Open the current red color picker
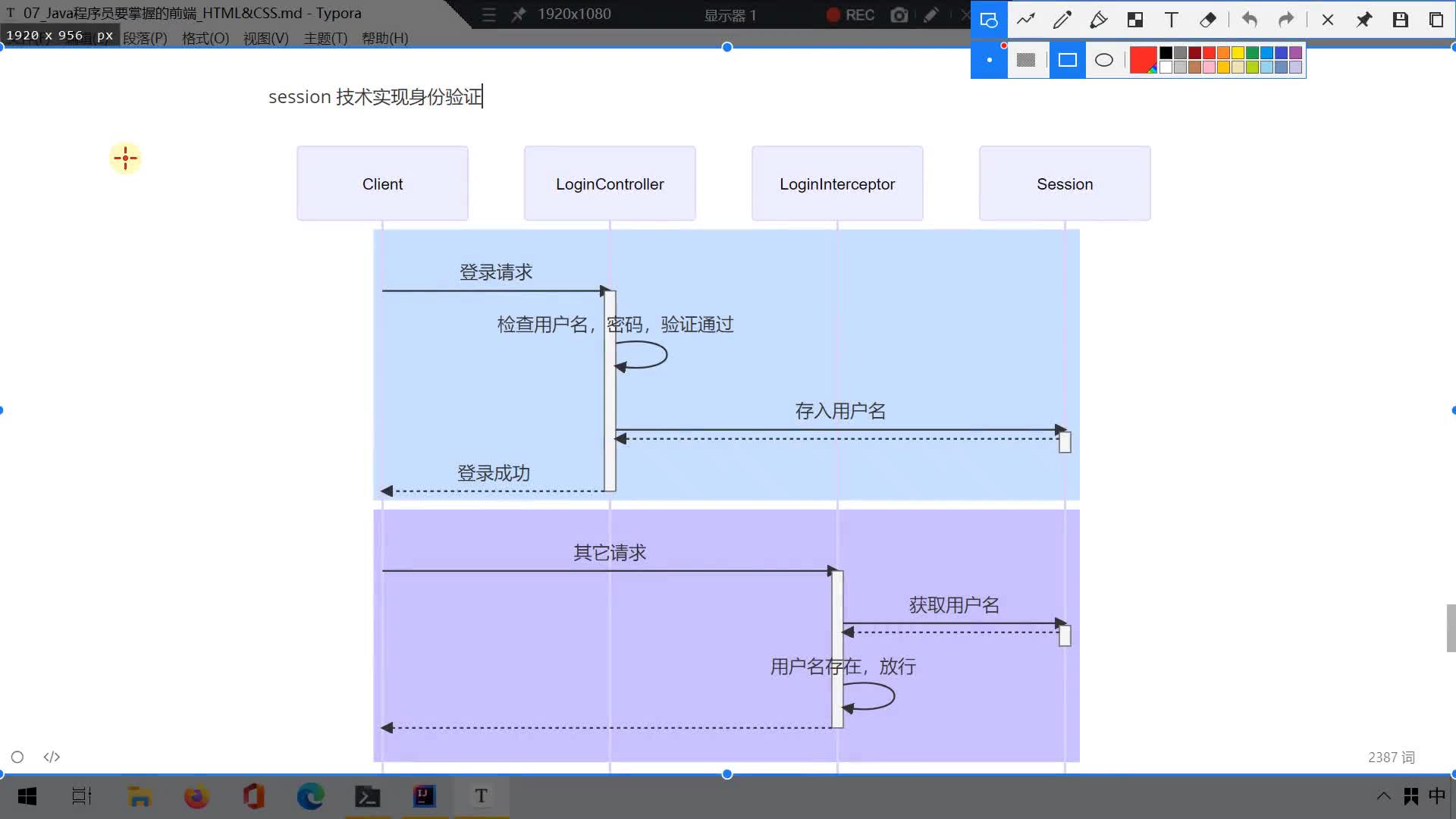1456x819 pixels. 1143,60
